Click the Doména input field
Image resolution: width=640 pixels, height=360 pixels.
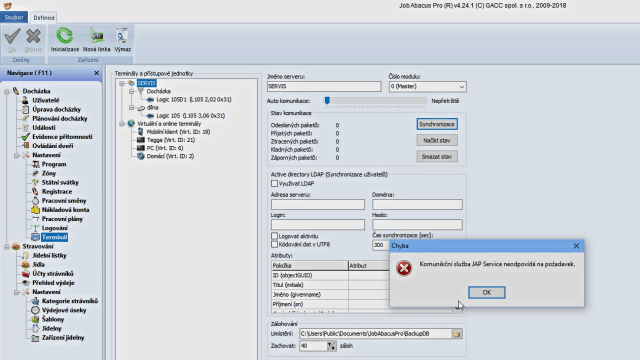(x=417, y=204)
